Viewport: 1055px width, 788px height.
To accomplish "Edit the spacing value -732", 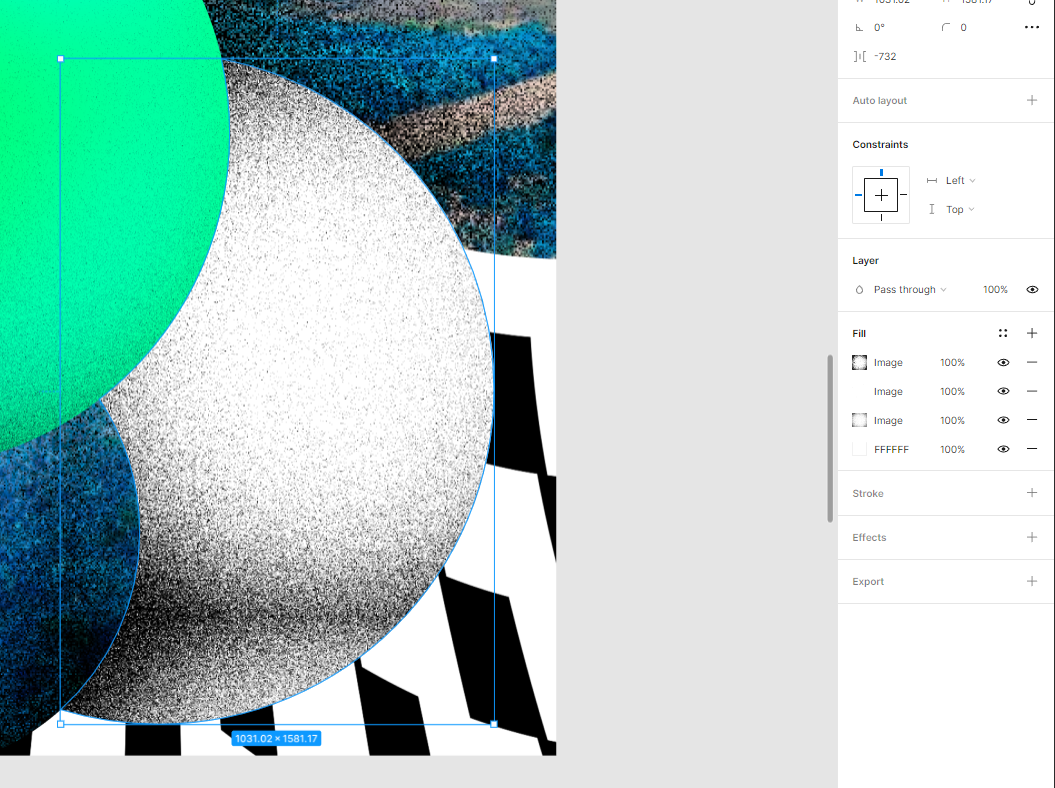I will pos(885,57).
